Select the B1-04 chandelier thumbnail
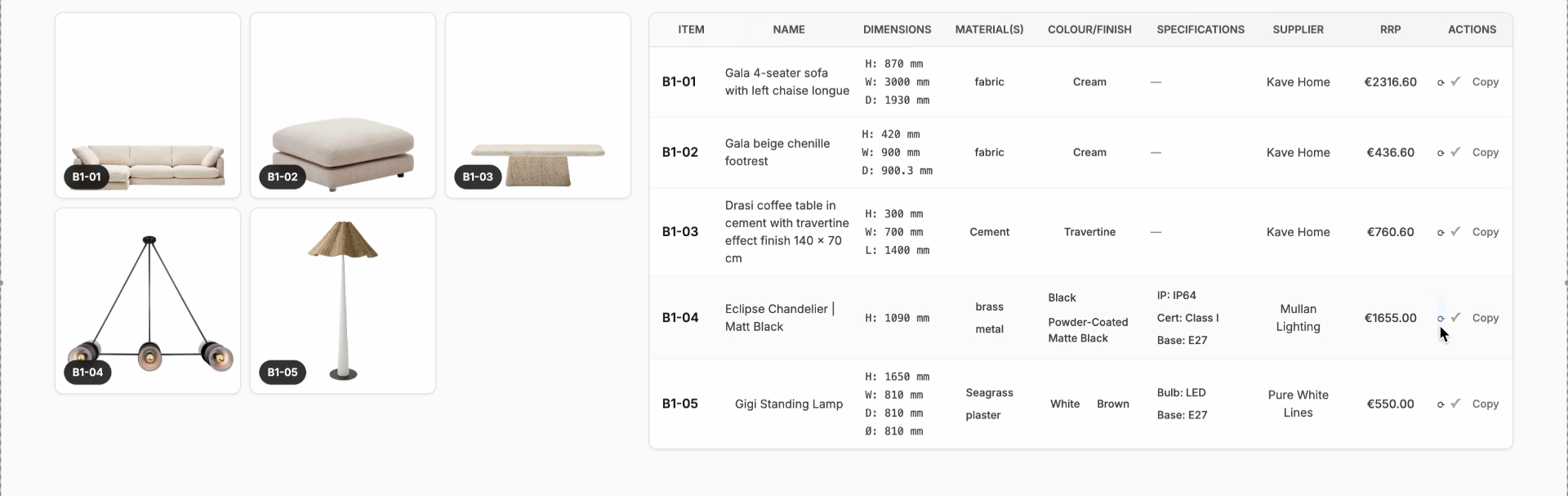The height and width of the screenshot is (496, 1568). (x=147, y=300)
